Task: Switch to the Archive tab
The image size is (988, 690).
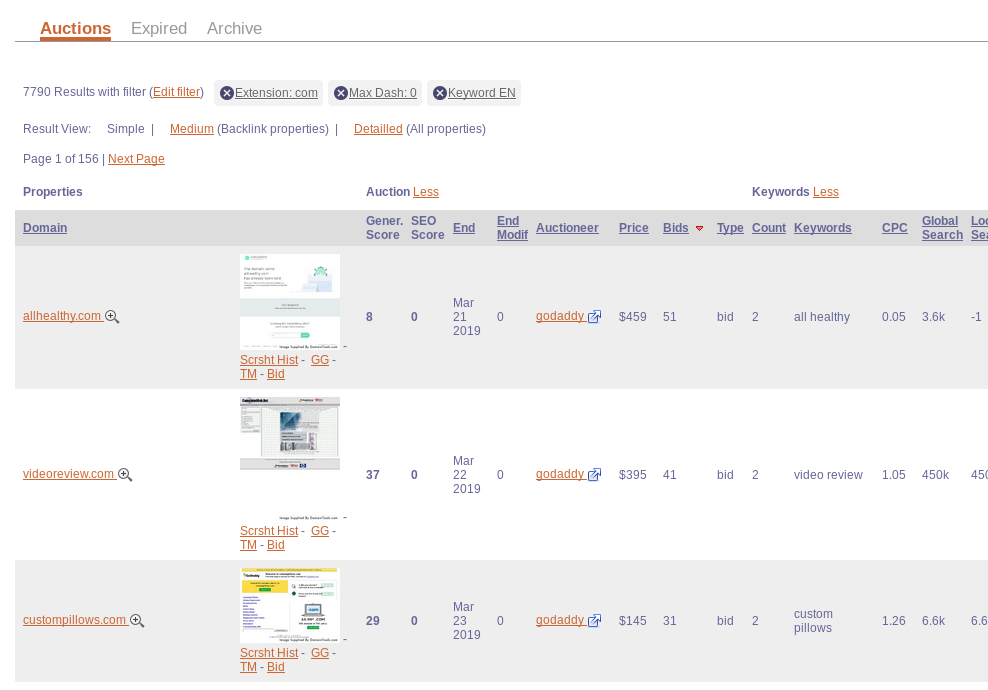Action: tap(234, 28)
